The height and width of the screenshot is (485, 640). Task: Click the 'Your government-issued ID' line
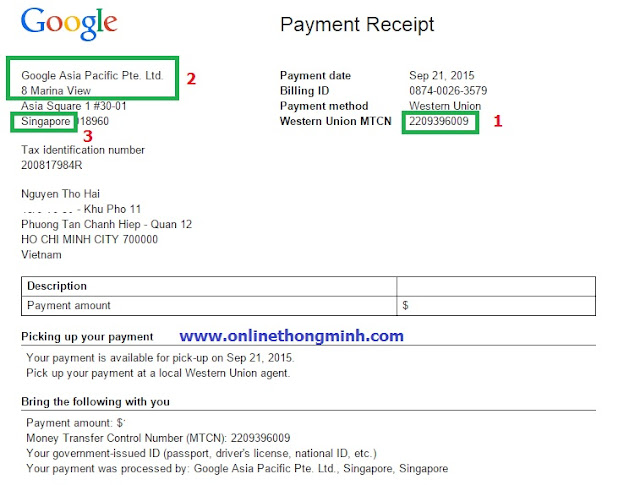click(x=201, y=454)
